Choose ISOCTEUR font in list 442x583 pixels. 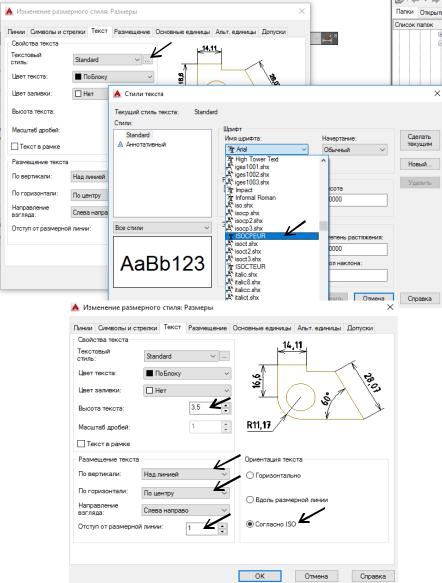(272, 267)
